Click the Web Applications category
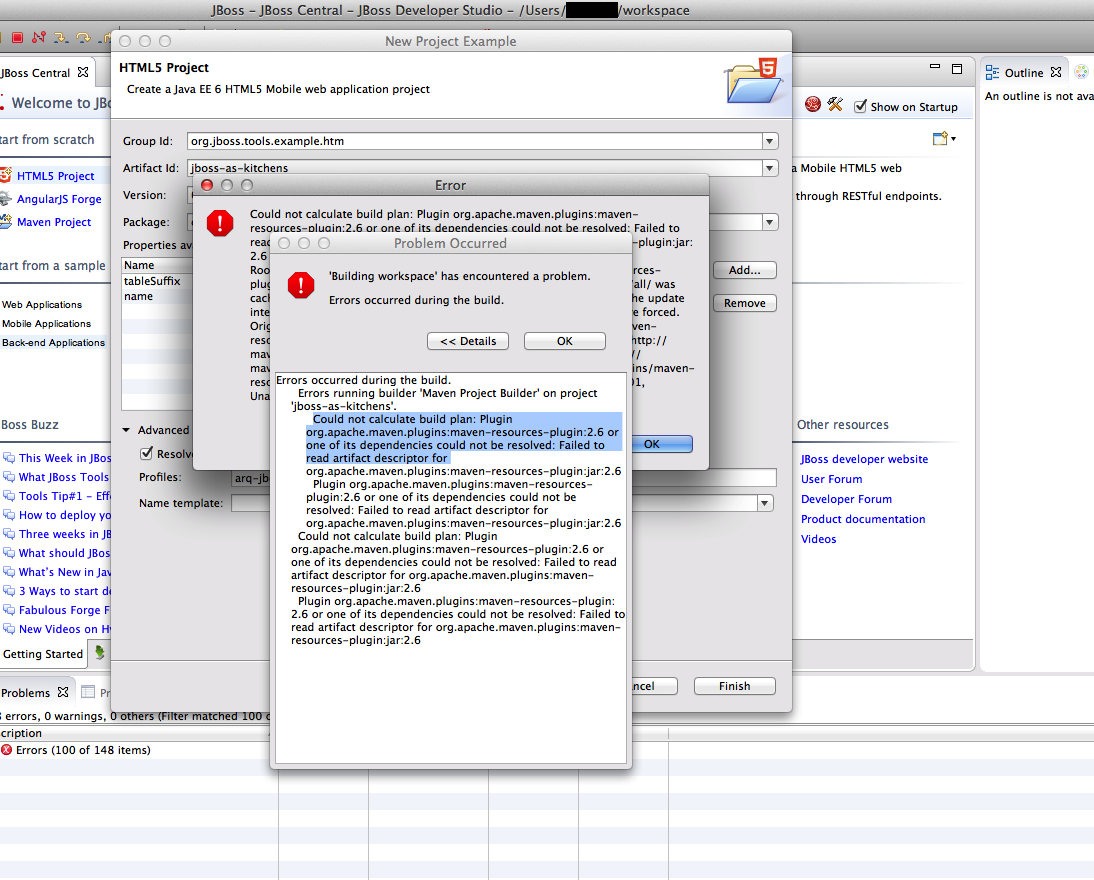Screen dimensions: 1094x880 tap(42, 305)
